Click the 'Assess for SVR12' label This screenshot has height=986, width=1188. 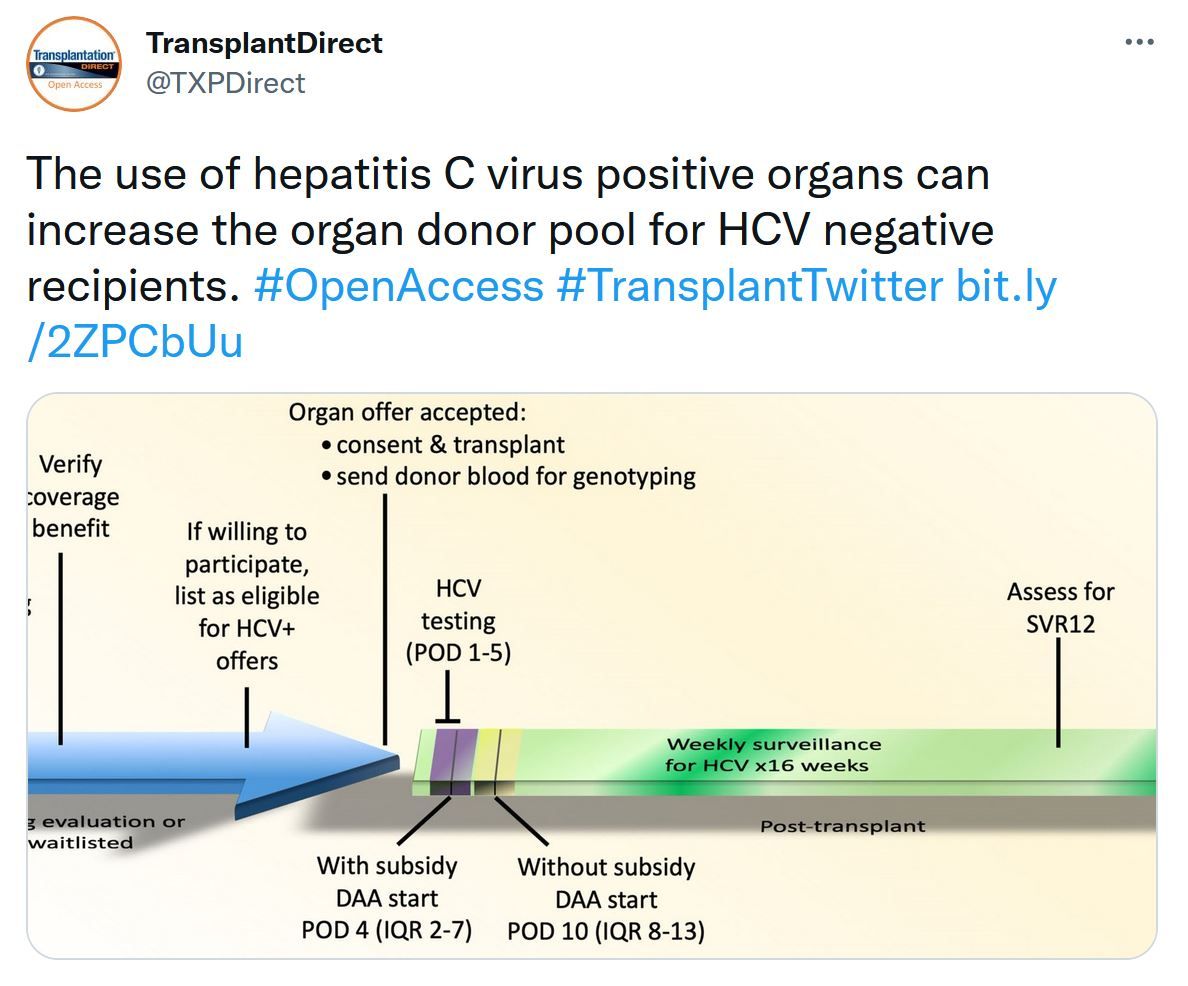pos(1060,608)
